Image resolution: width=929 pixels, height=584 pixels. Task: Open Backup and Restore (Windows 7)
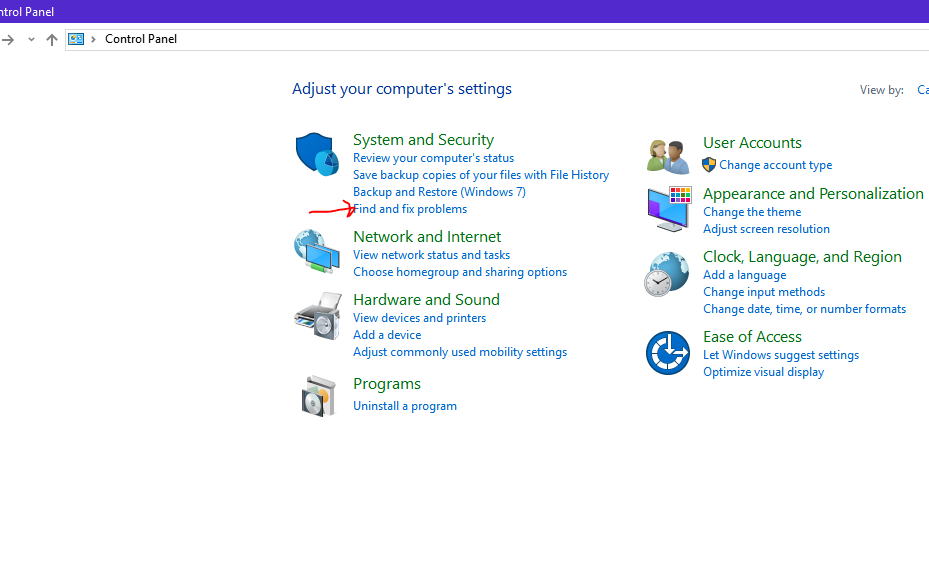438,191
